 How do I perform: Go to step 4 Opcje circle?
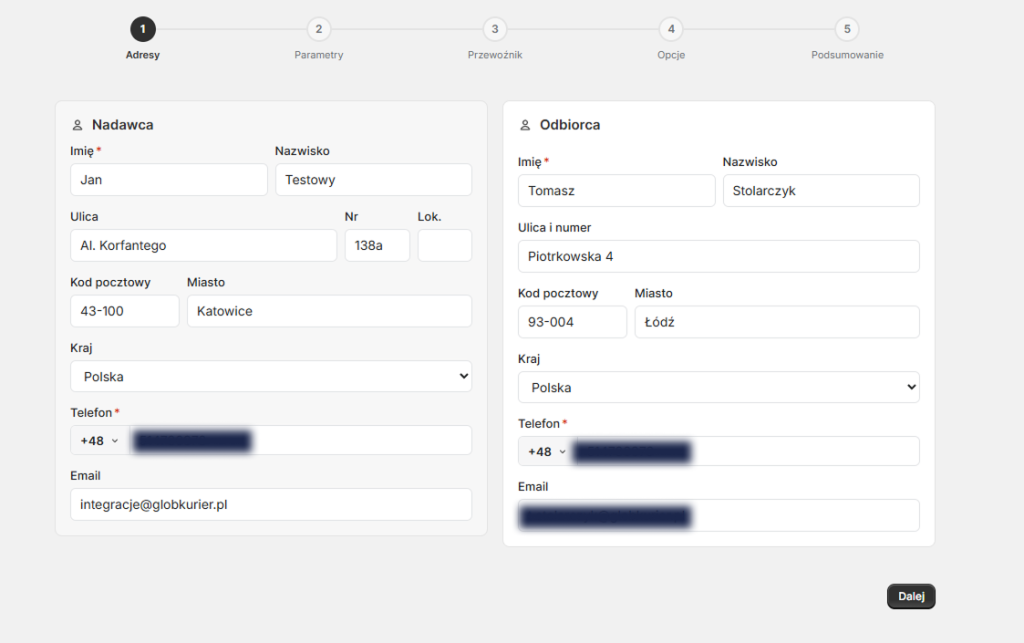671,29
